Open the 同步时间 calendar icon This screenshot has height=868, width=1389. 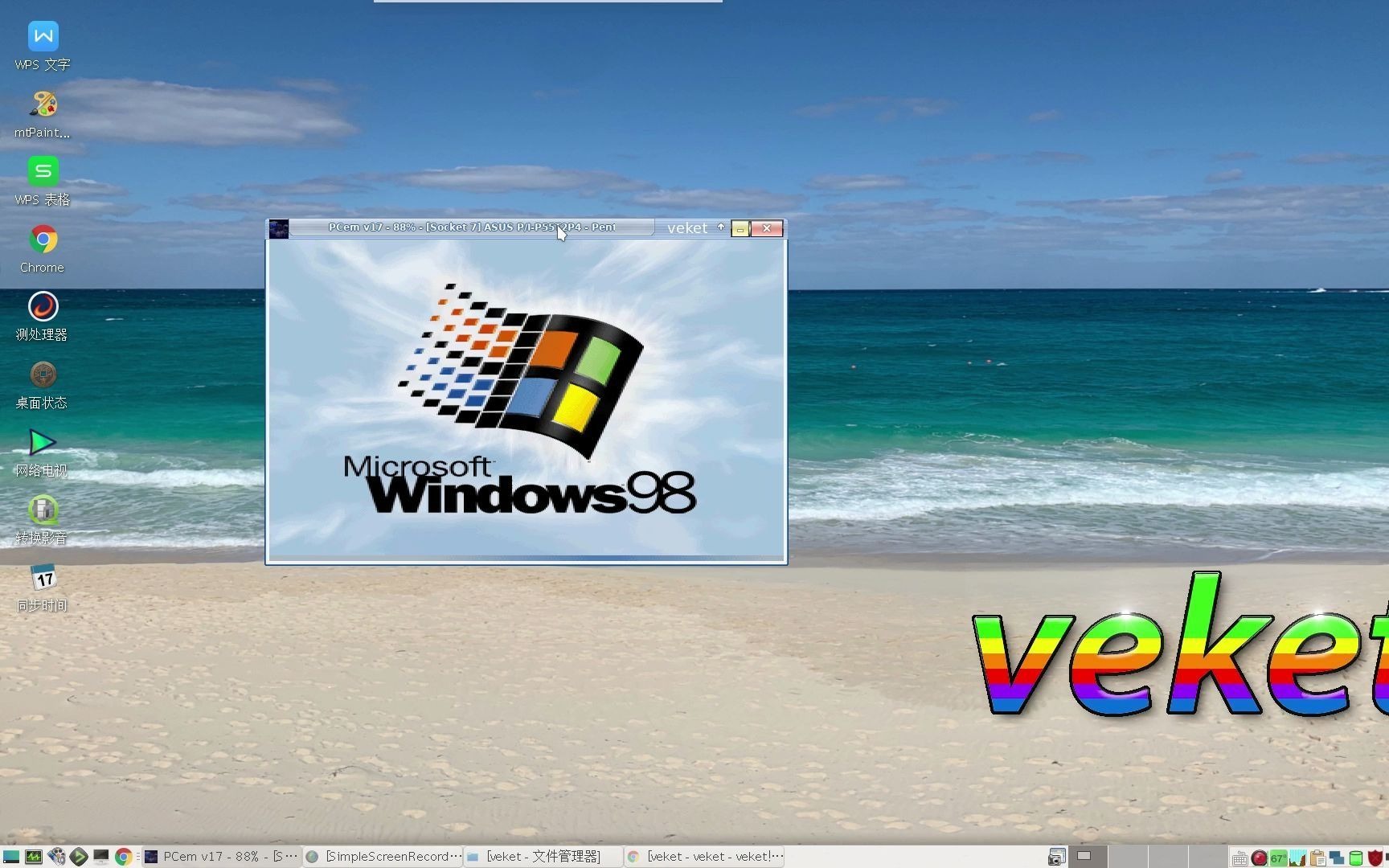click(x=43, y=588)
